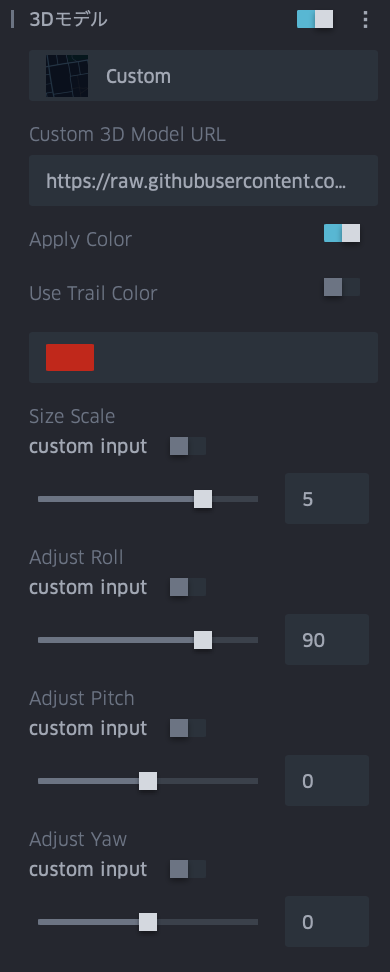Edit the Adjust Roll value field showing 90
This screenshot has width=390, height=972.
point(327,639)
